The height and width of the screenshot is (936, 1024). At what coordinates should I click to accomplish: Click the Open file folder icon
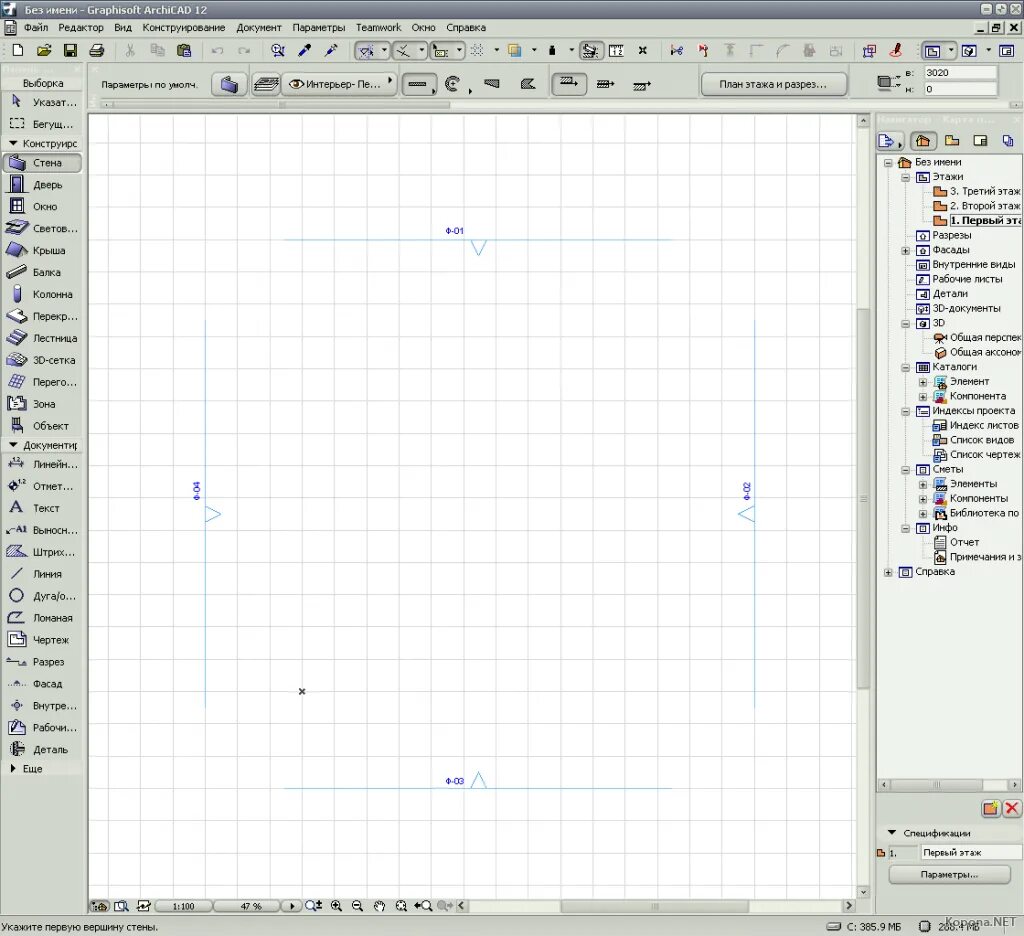[x=44, y=50]
